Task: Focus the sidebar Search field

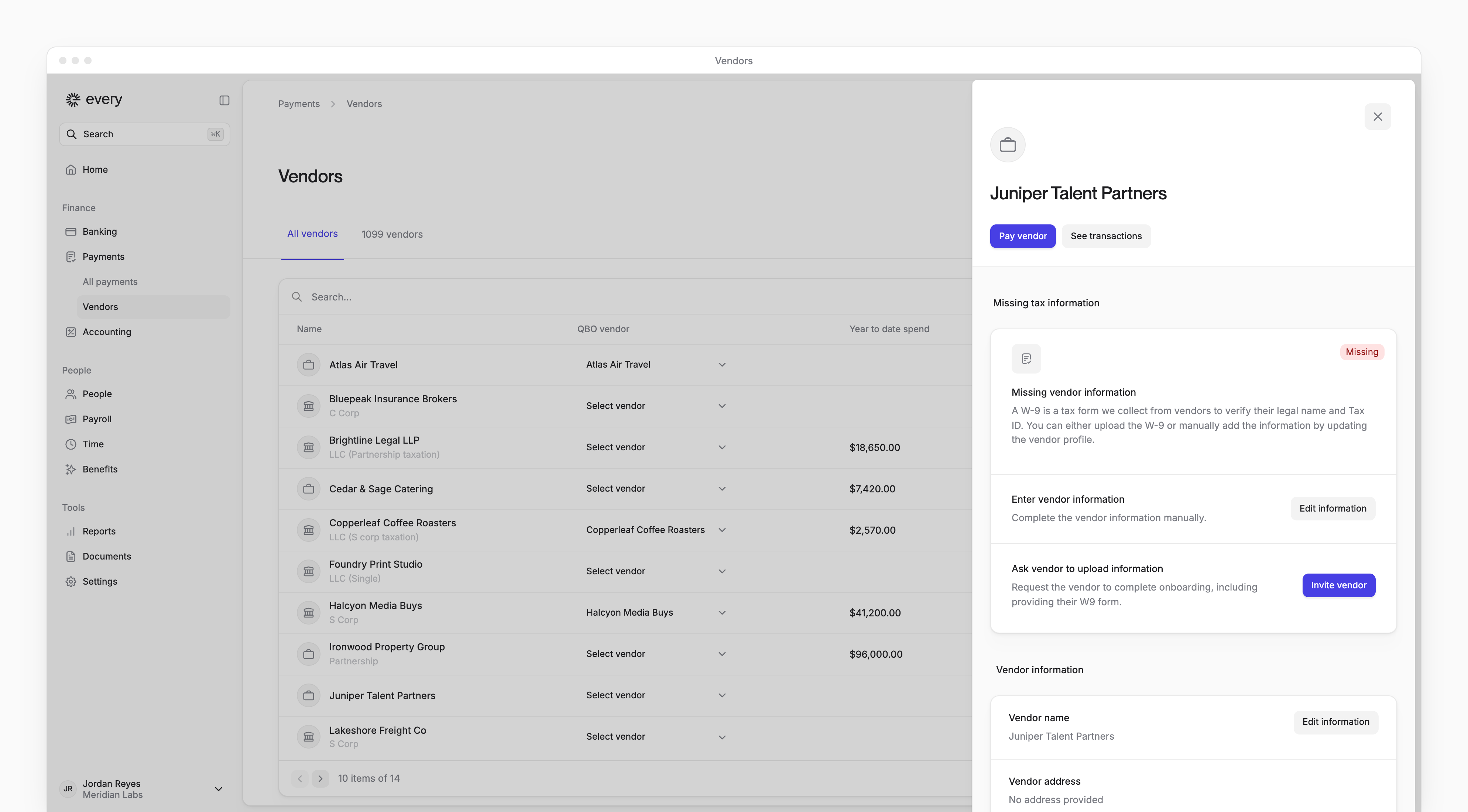Action: tap(145, 134)
